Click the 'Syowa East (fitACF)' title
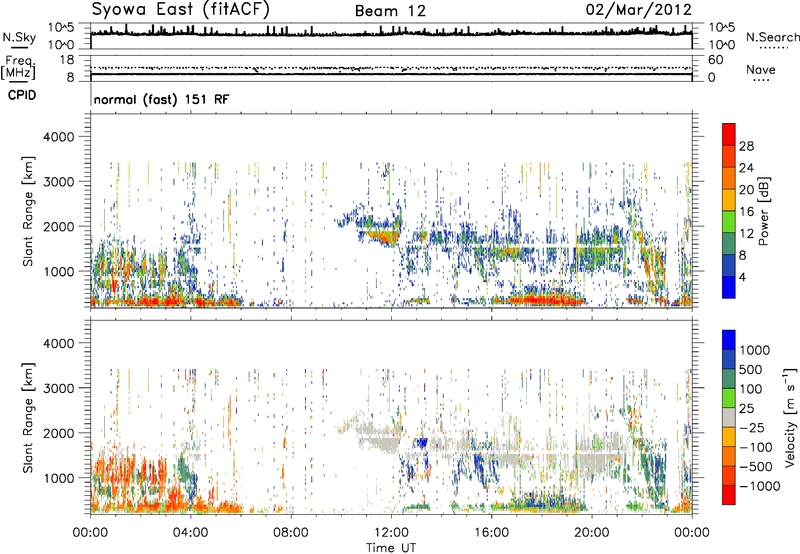The image size is (800, 554). click(181, 10)
